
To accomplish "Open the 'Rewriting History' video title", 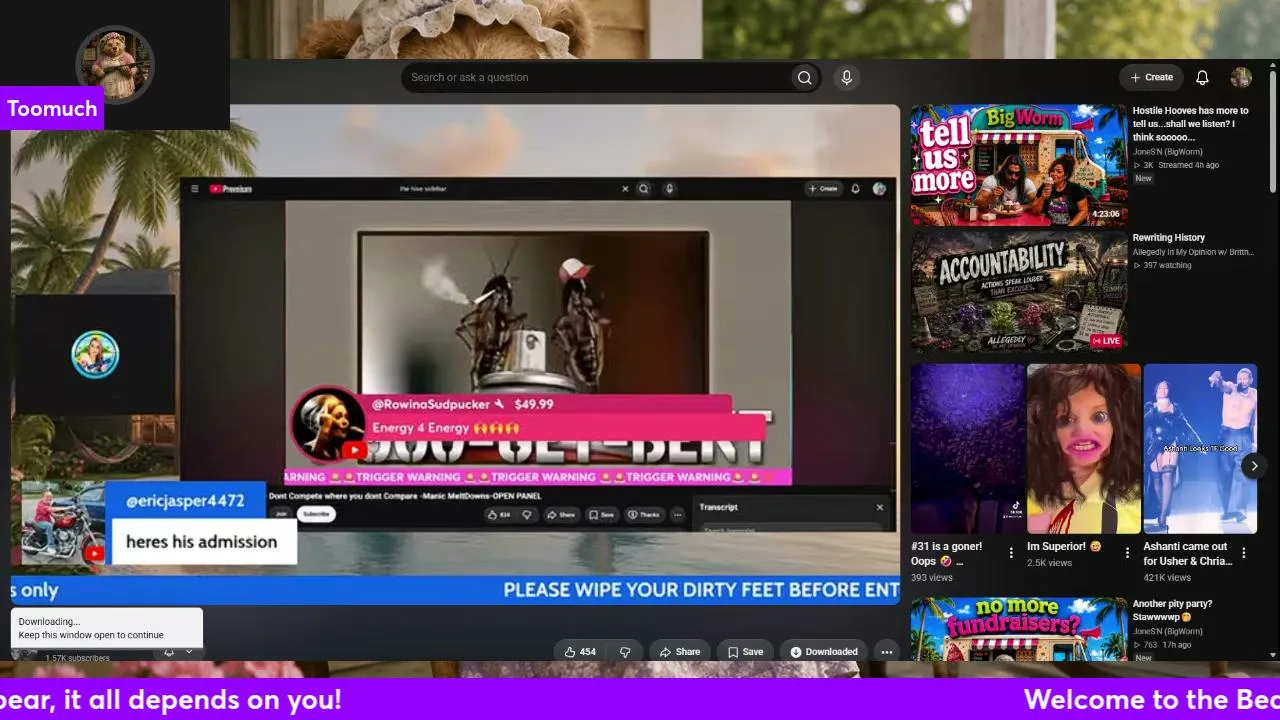I will [x=1168, y=238].
